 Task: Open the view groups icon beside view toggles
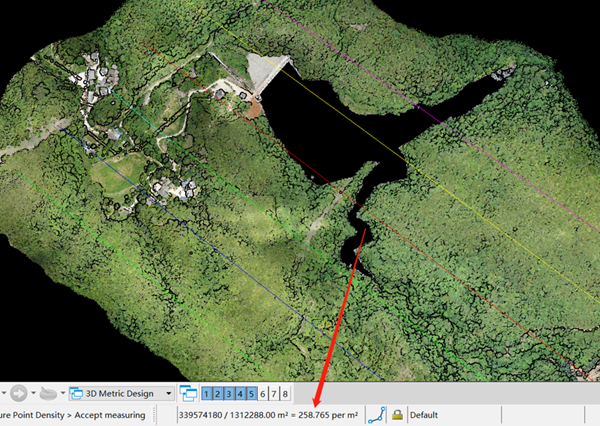[x=188, y=393]
